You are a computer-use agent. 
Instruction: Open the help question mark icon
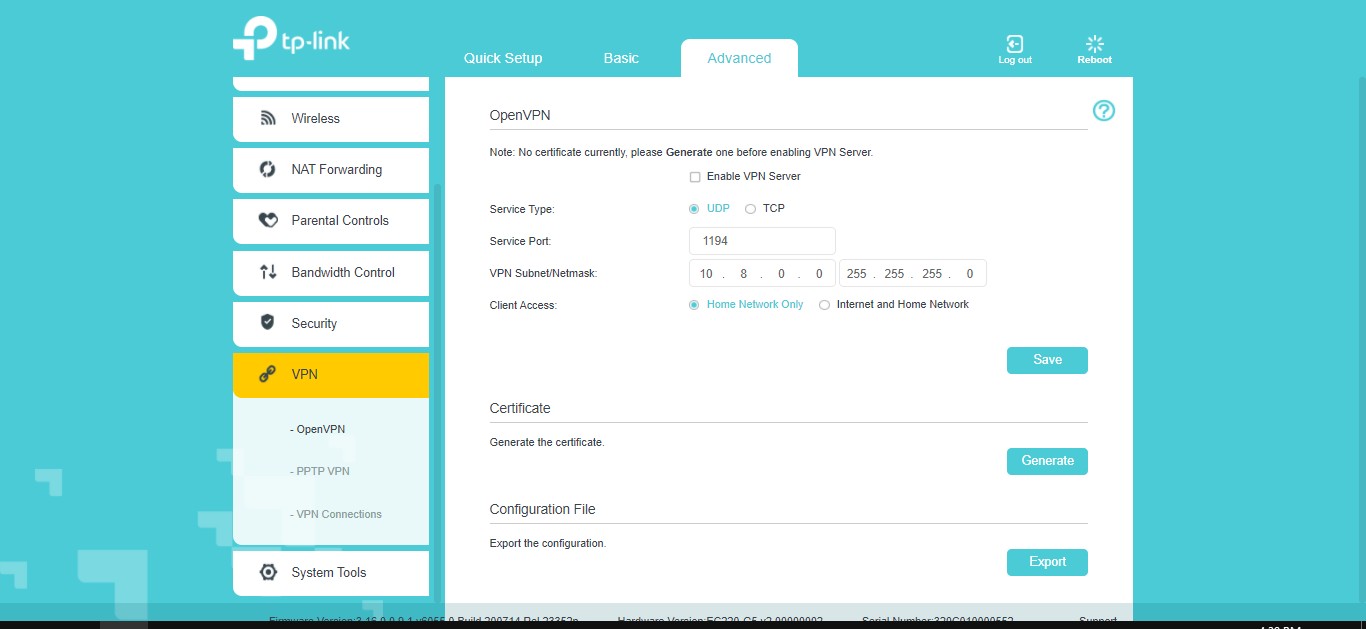point(1103,111)
